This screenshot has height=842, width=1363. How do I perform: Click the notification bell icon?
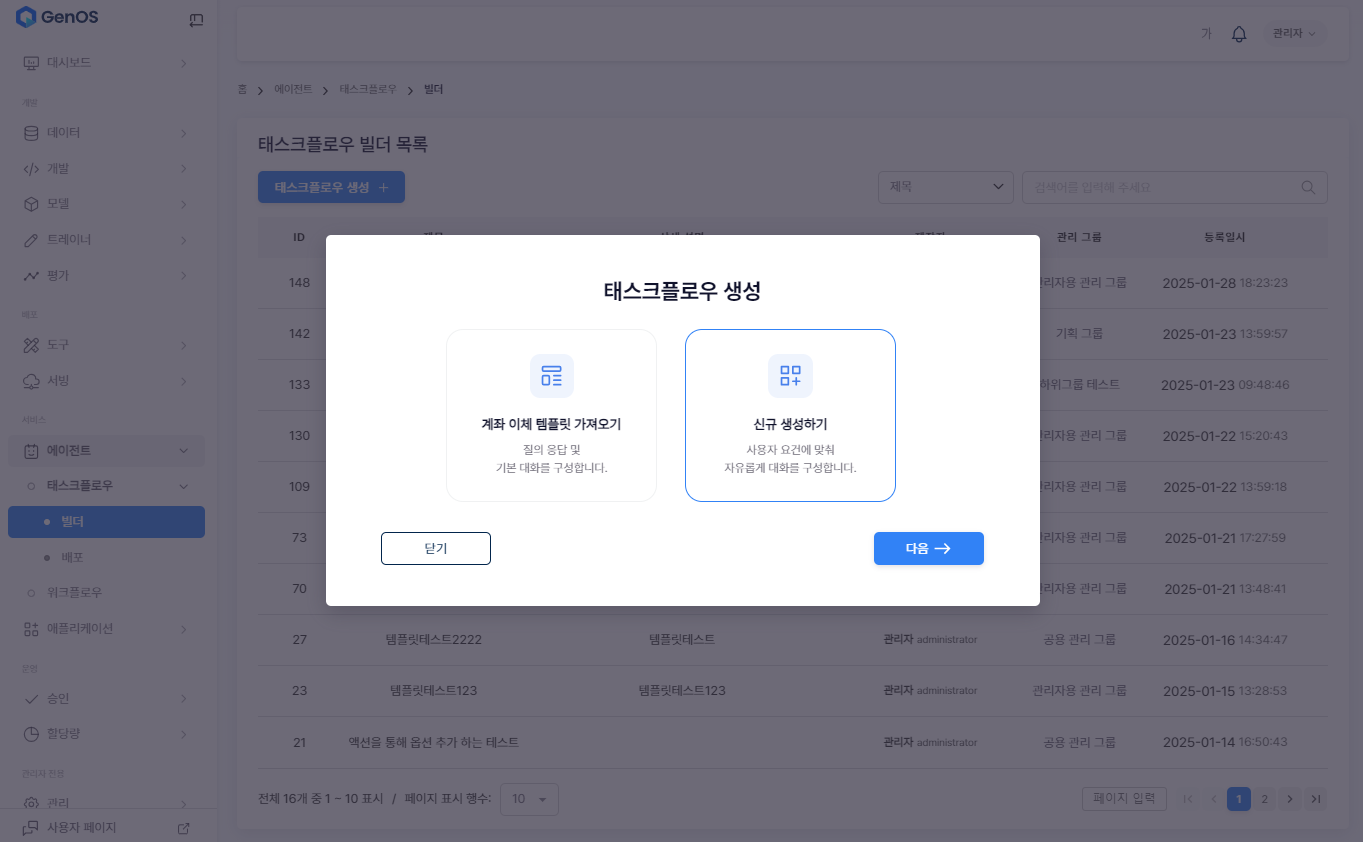1239,34
